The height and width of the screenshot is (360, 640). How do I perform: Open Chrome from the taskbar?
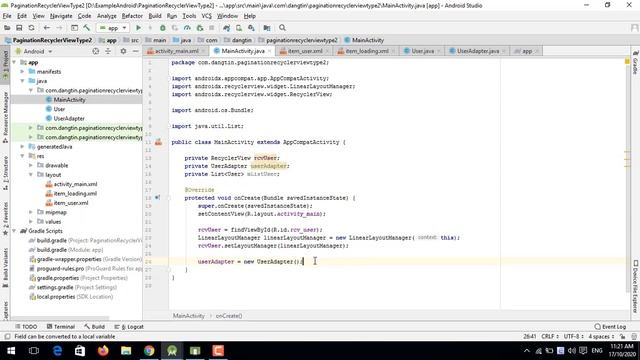point(149,351)
